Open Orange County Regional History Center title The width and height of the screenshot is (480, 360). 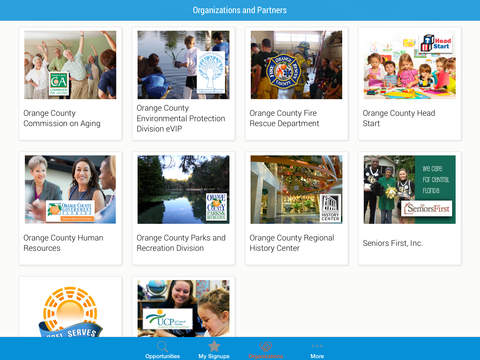[292, 243]
